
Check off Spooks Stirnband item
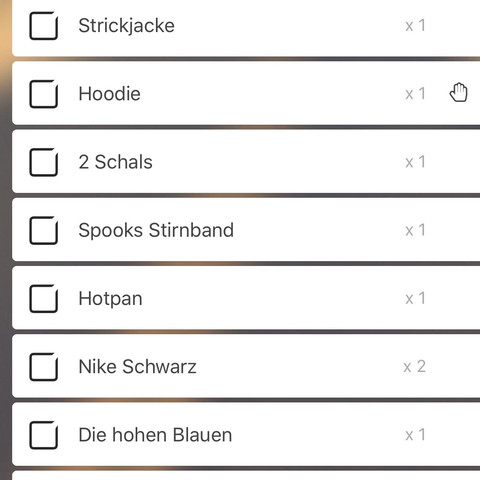[44, 230]
